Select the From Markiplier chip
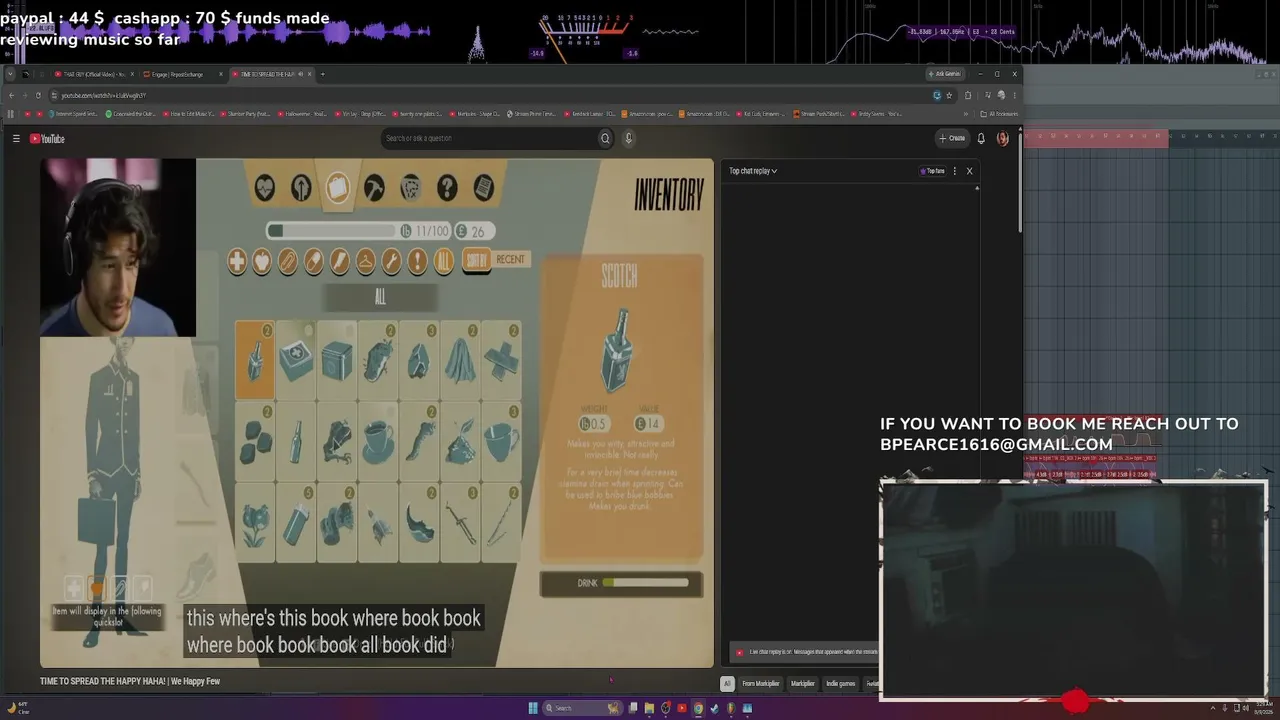Image resolution: width=1280 pixels, height=720 pixels. 760,684
